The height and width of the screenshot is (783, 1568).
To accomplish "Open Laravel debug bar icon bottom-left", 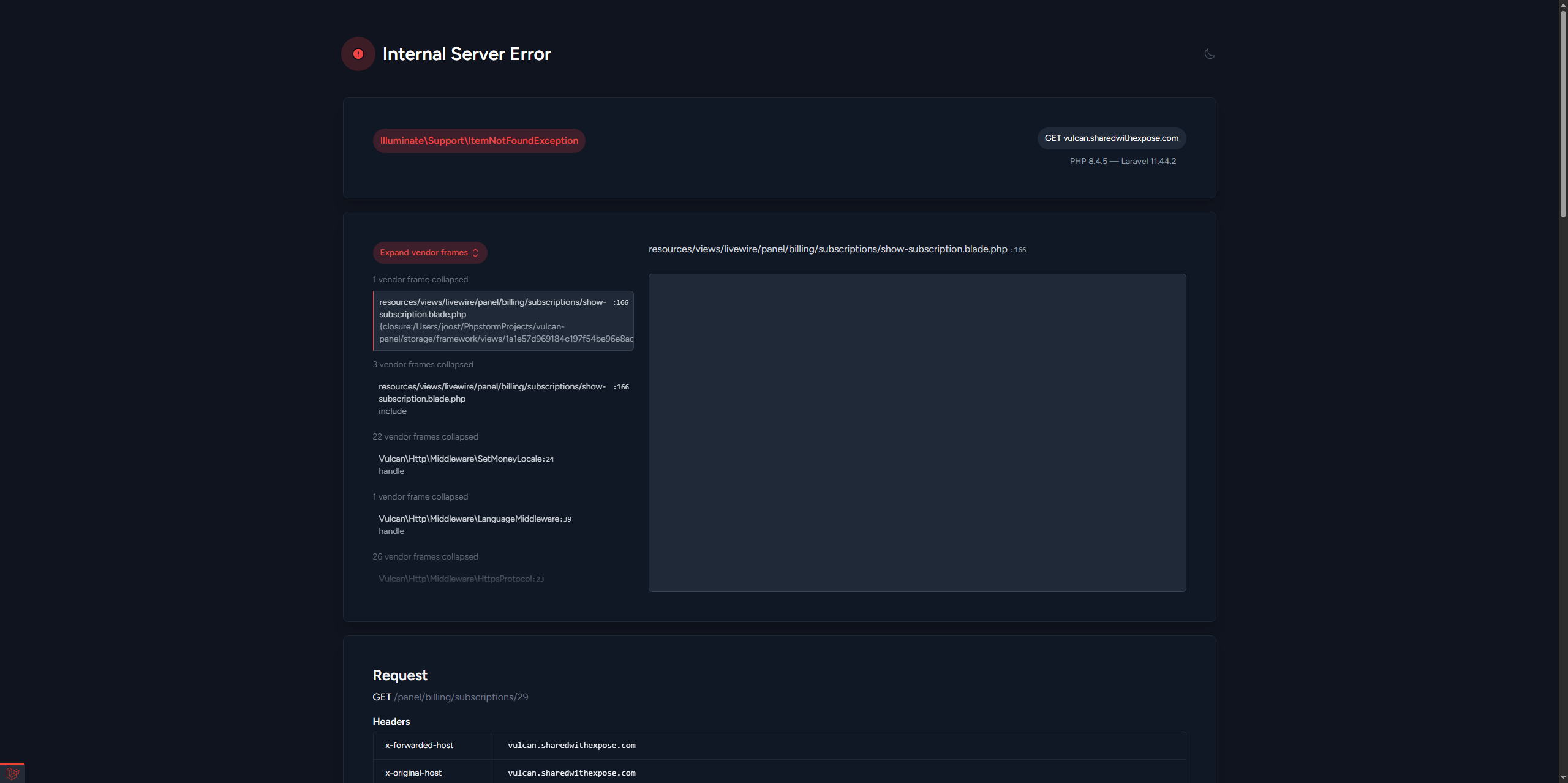I will (x=12, y=773).
